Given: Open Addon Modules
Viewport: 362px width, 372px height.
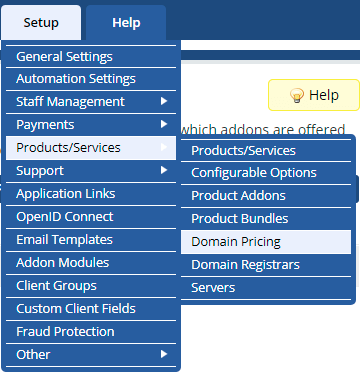Looking at the screenshot, I should click(91, 263).
